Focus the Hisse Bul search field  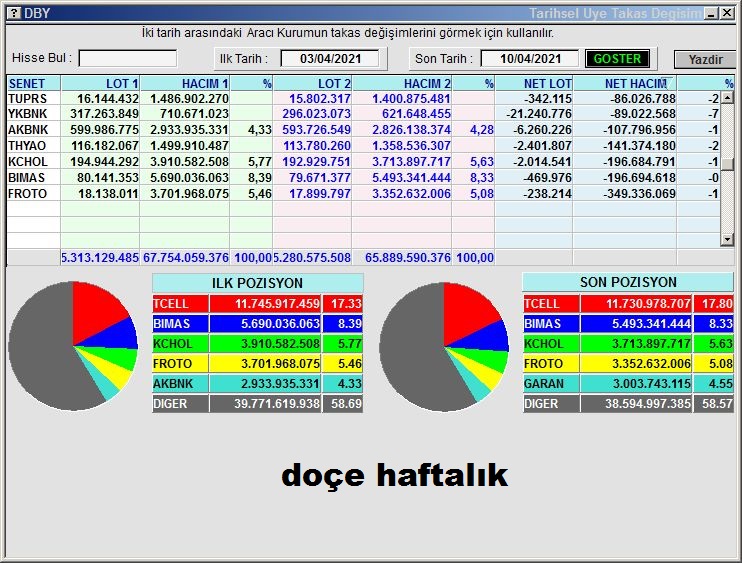(128, 59)
